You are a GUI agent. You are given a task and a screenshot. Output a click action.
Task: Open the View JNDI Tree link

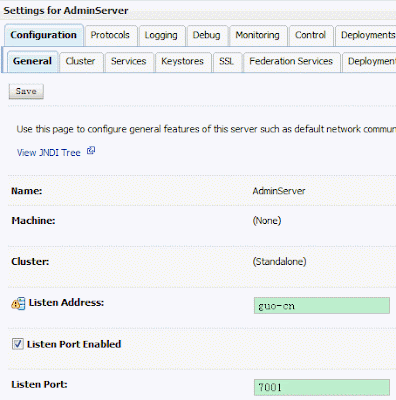click(49, 153)
